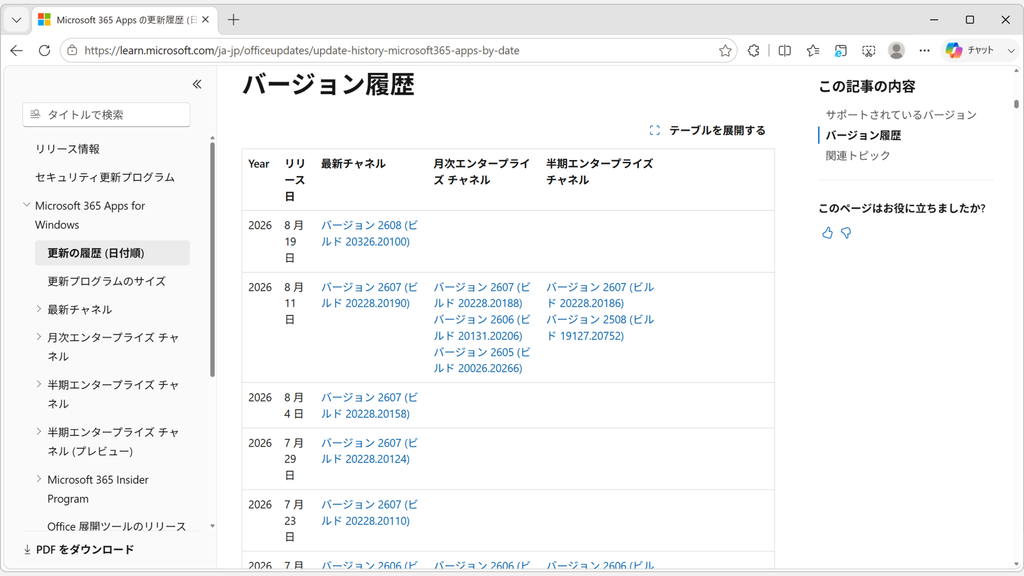The height and width of the screenshot is (576, 1024).
Task: Open Settings and more menu
Action: click(924, 50)
